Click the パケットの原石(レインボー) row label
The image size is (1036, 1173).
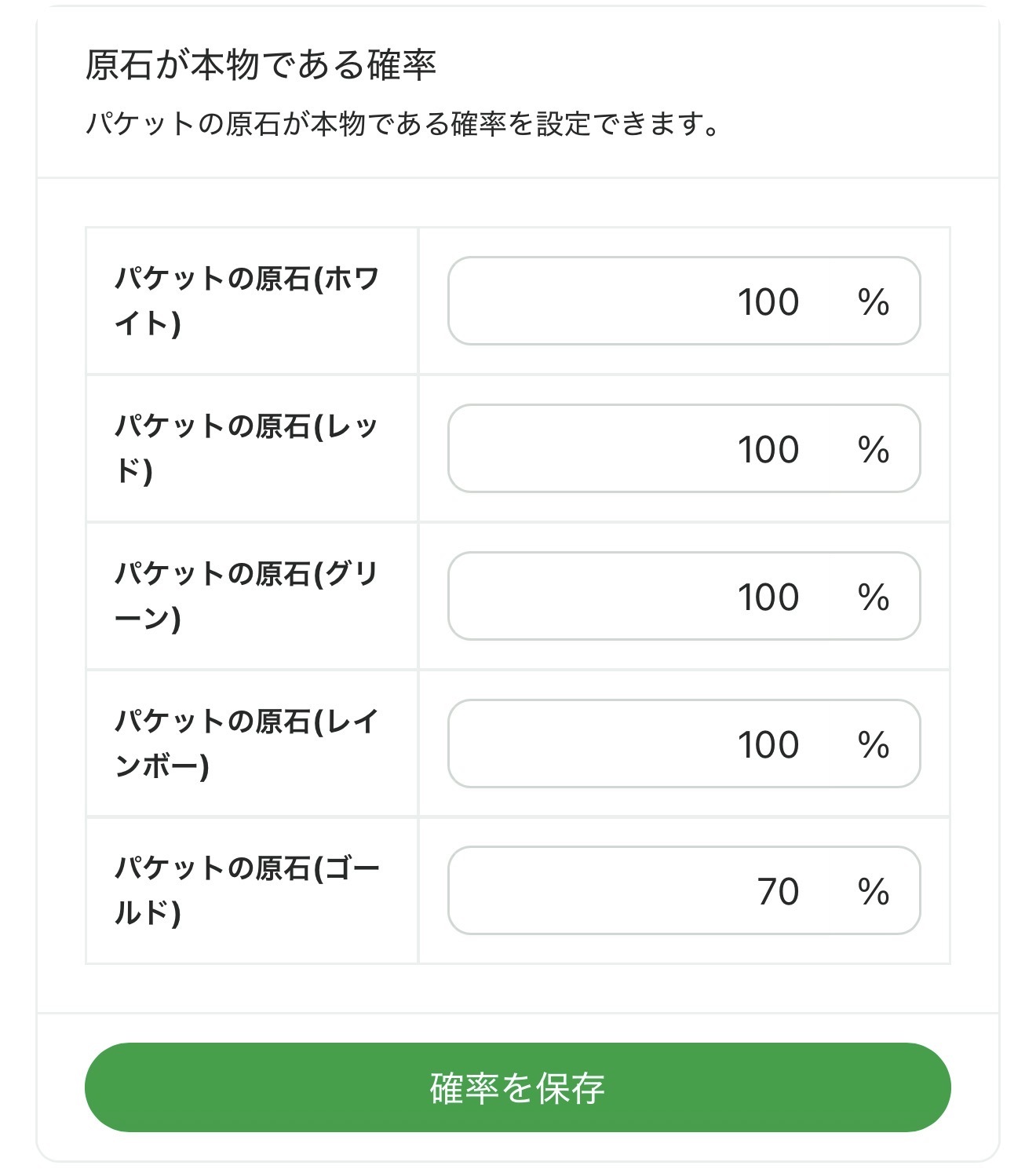246,744
